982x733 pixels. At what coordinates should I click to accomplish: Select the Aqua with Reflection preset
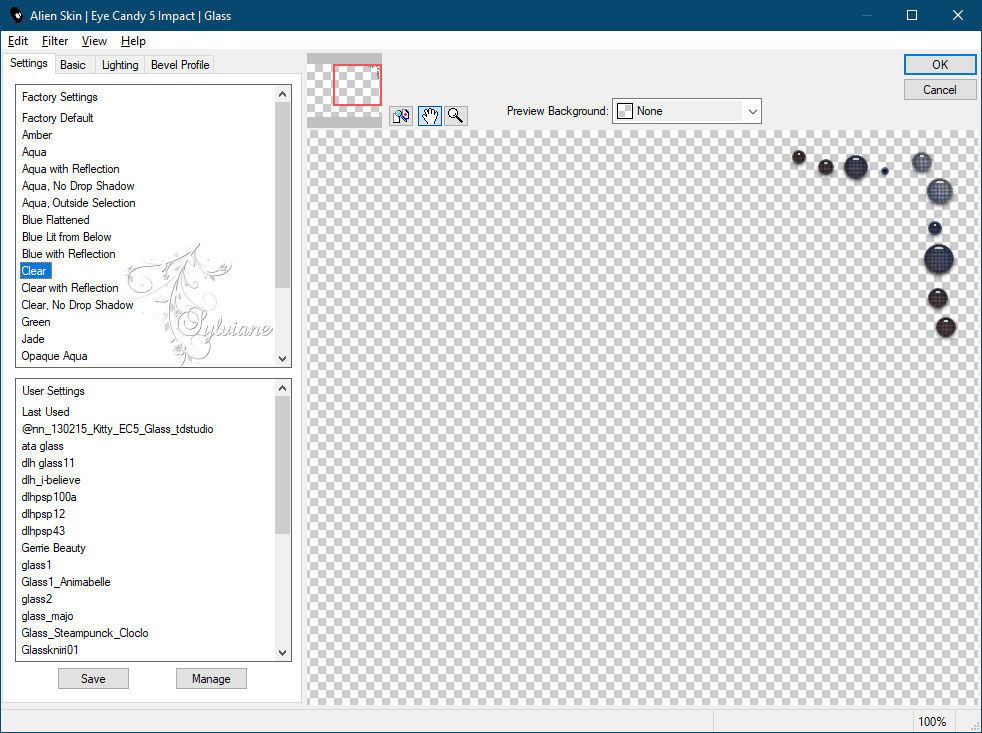click(x=70, y=169)
